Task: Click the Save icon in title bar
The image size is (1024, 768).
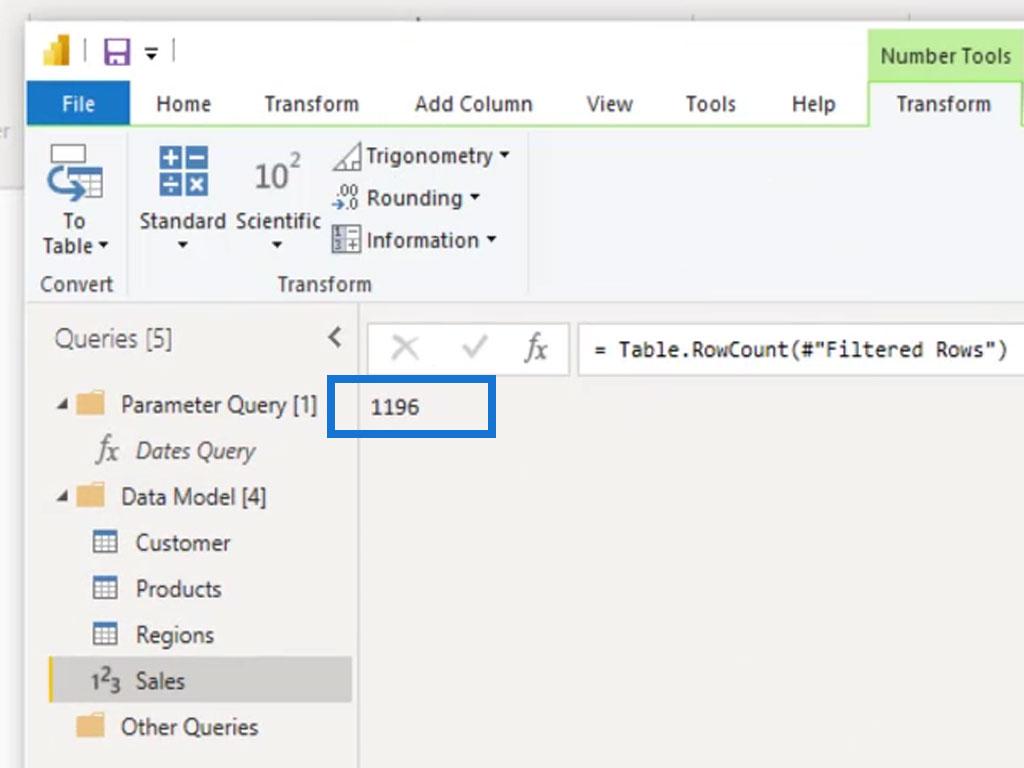Action: (x=117, y=52)
